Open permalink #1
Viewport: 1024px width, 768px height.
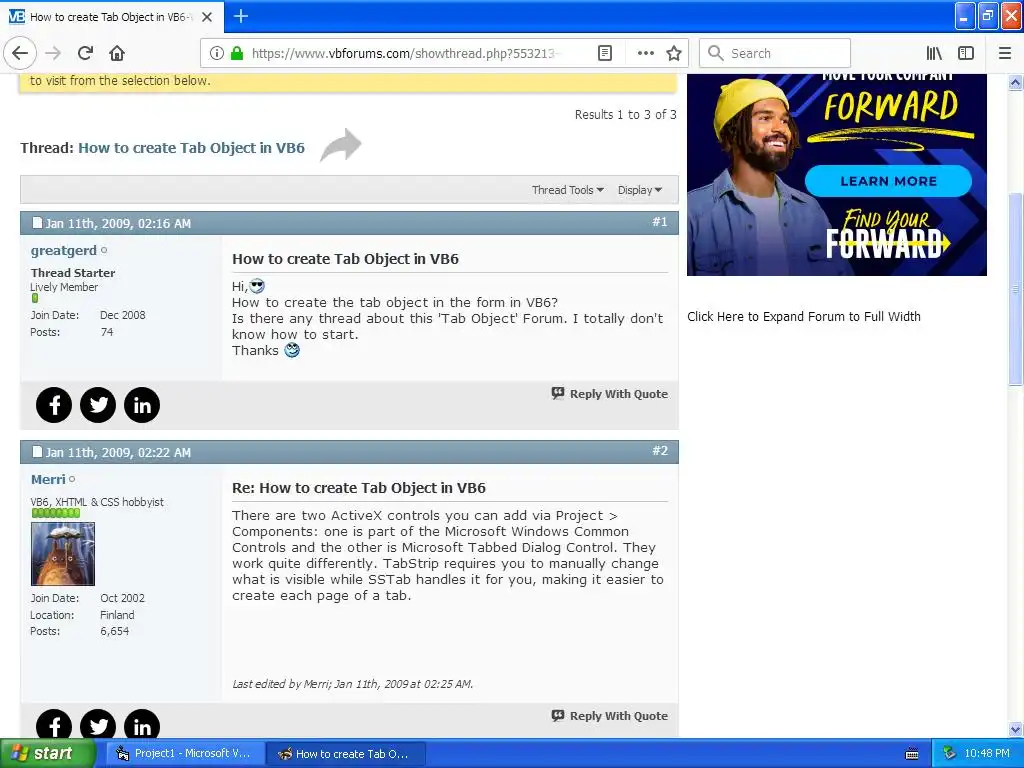660,222
